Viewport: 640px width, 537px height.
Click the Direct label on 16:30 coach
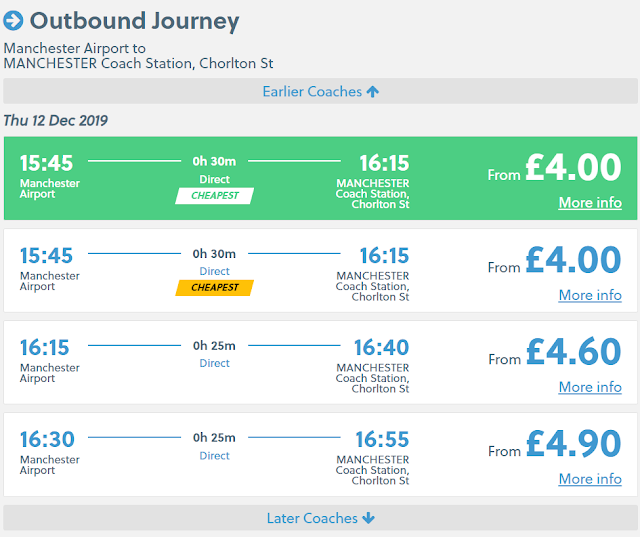tap(214, 456)
